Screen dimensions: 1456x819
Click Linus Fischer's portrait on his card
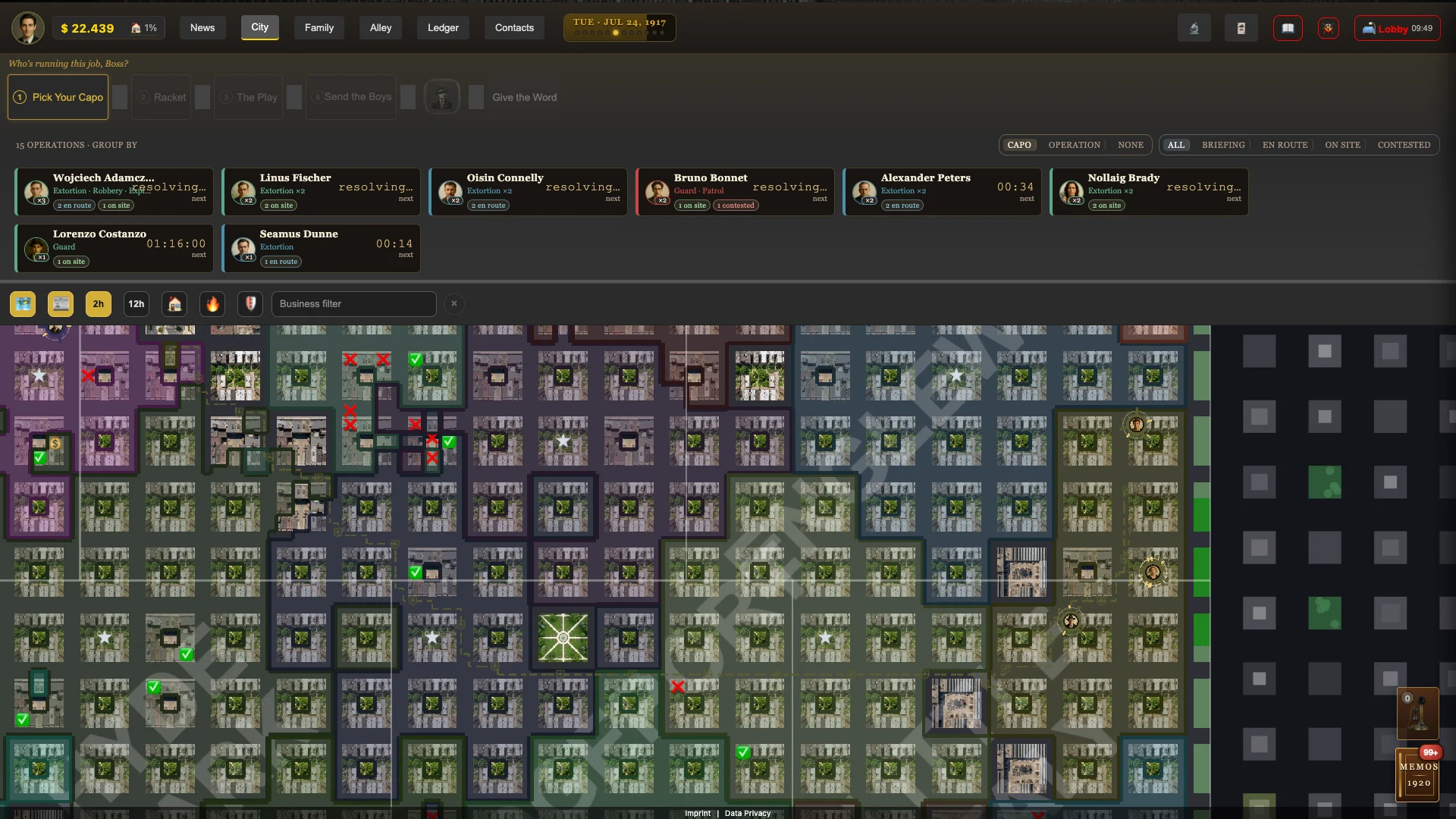coord(243,192)
